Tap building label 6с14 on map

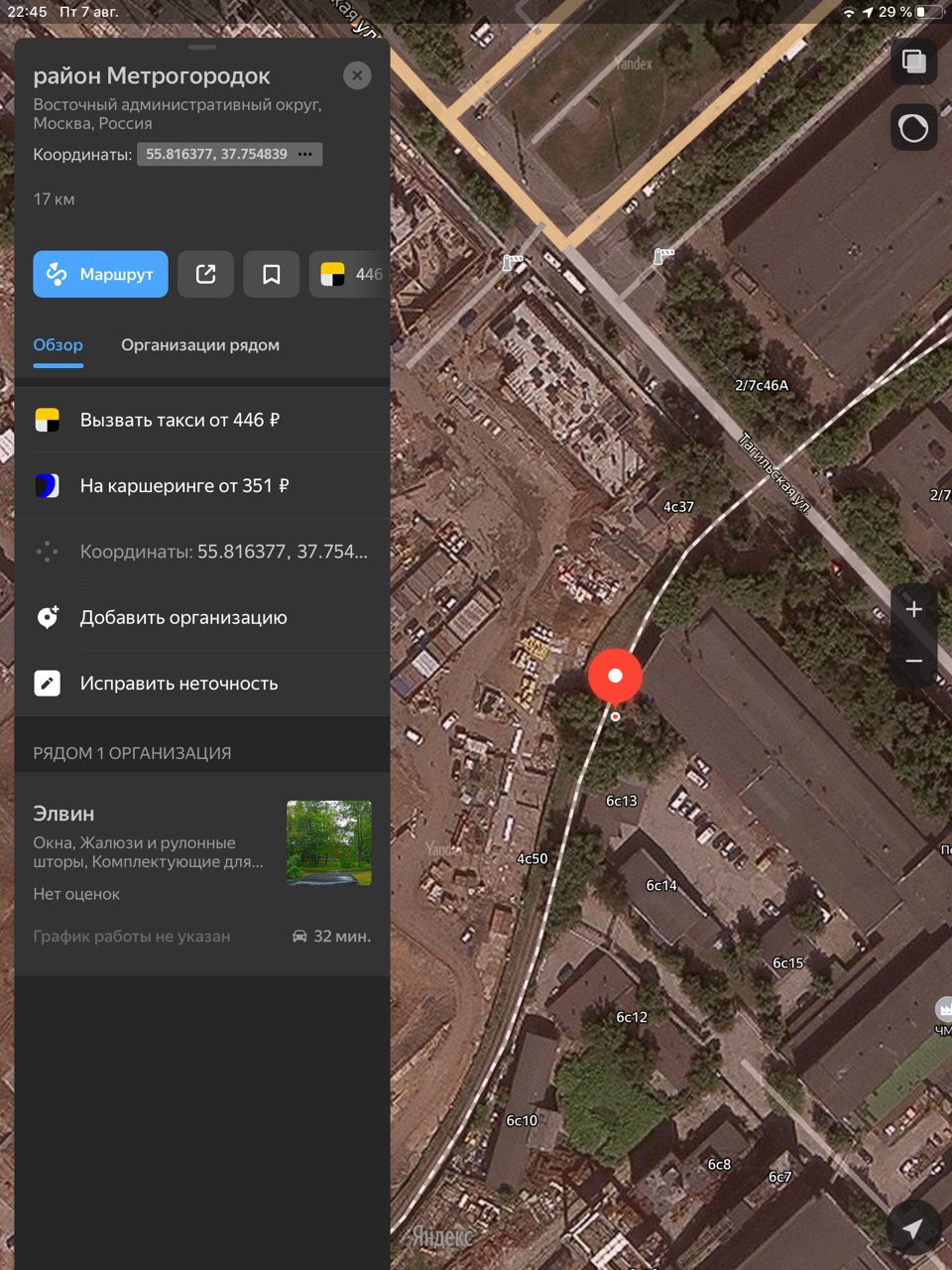pyautogui.click(x=661, y=885)
